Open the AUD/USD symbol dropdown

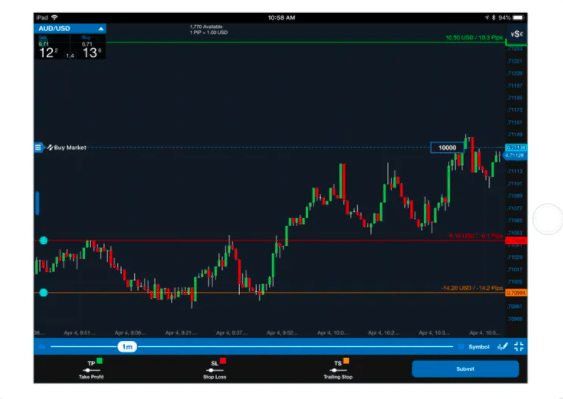point(70,28)
